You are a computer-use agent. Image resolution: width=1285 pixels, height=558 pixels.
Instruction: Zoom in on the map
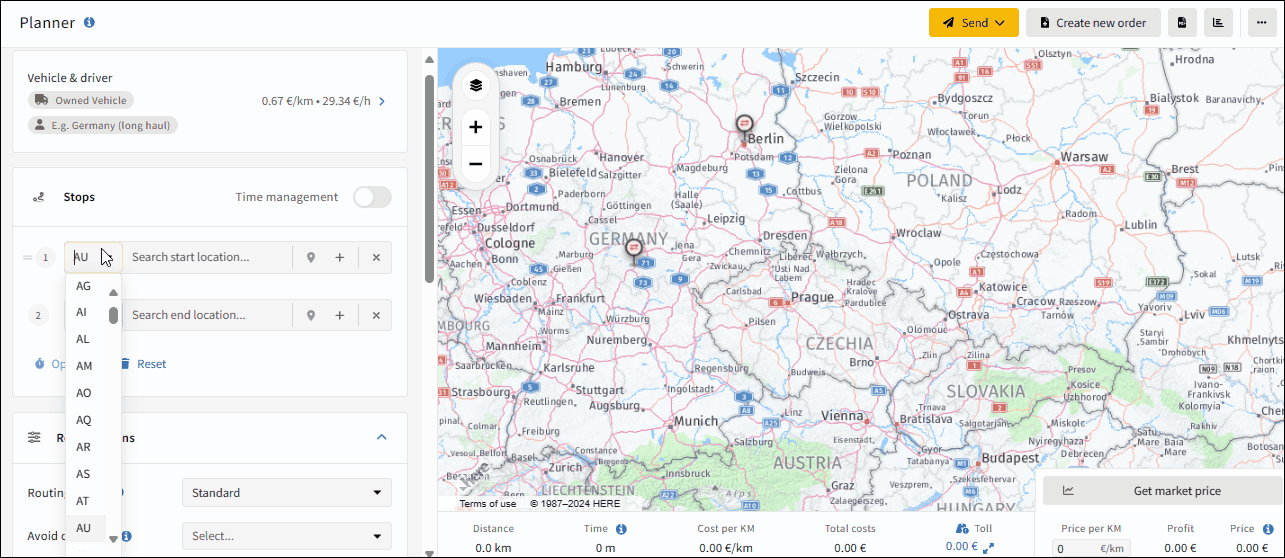(476, 127)
